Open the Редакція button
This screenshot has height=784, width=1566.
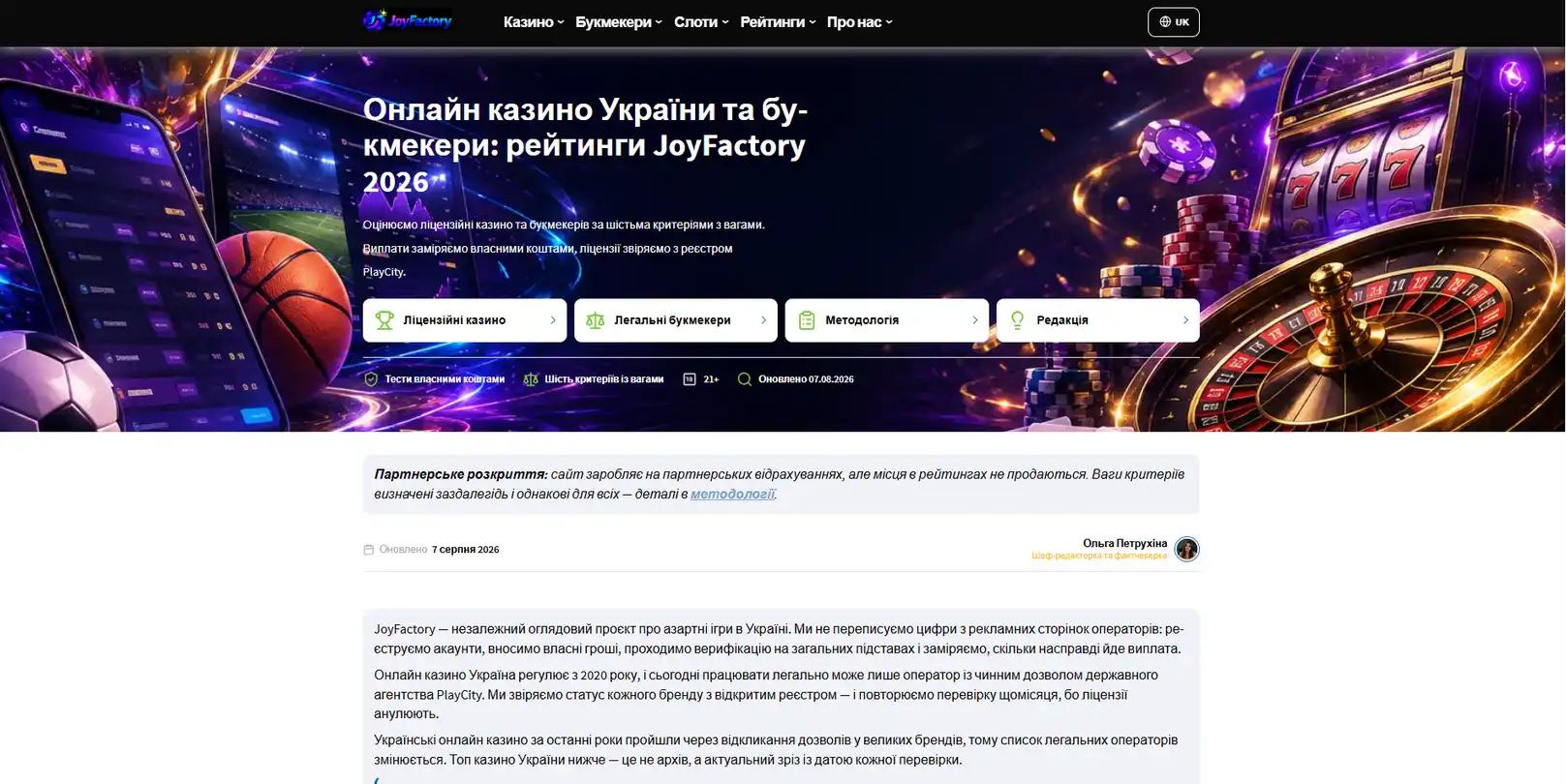pyautogui.click(x=1098, y=320)
